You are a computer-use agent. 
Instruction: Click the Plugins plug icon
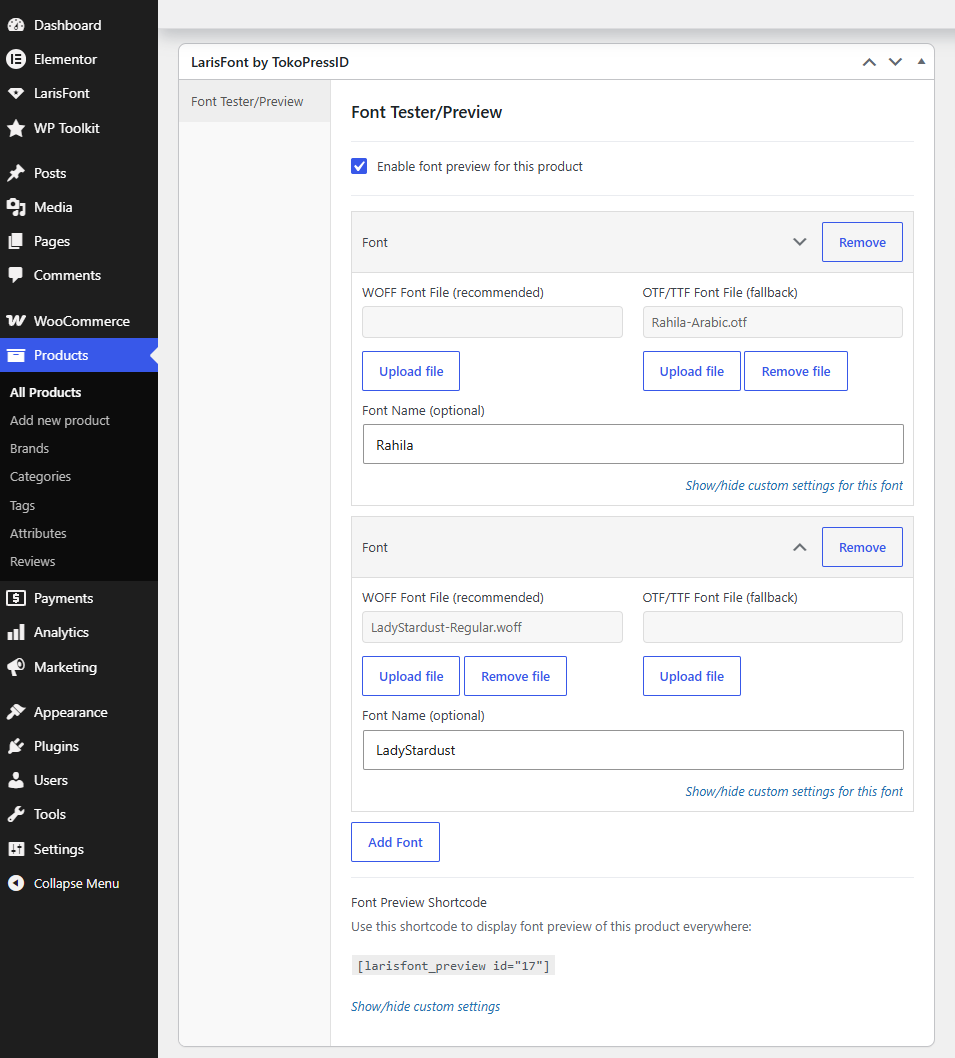[x=16, y=746]
